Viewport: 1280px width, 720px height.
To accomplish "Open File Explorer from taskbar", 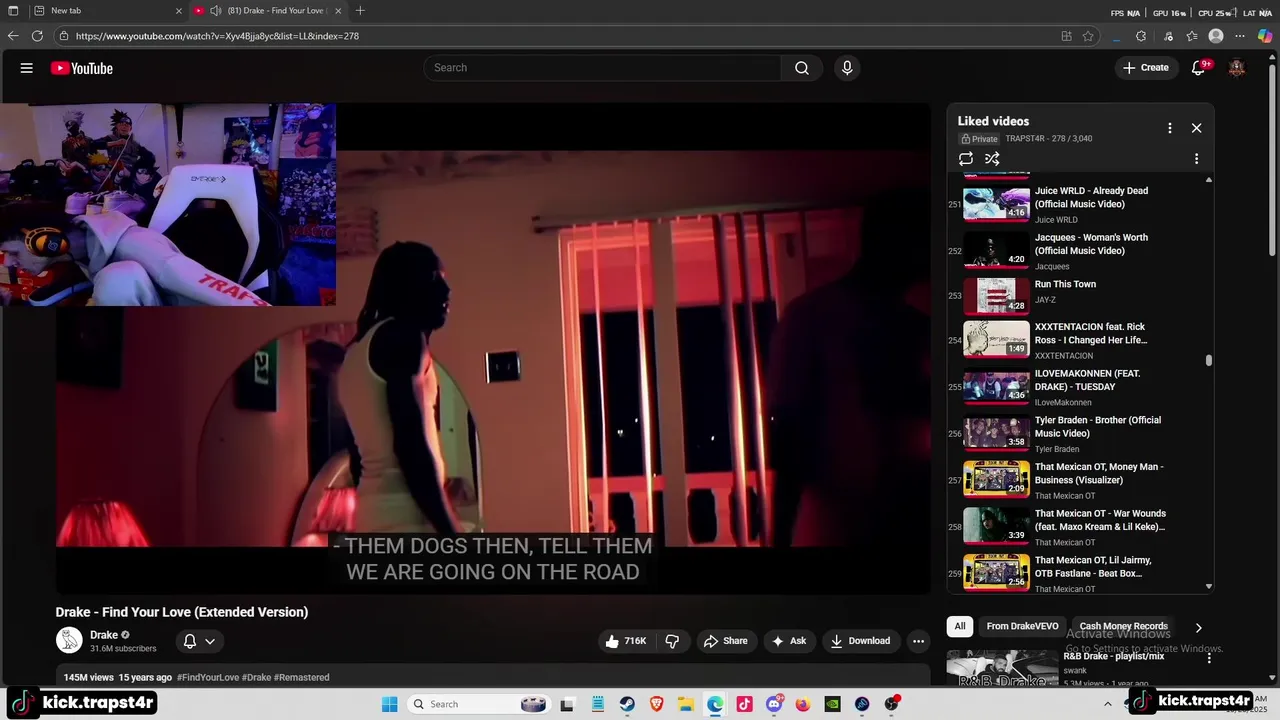I will pyautogui.click(x=685, y=704).
